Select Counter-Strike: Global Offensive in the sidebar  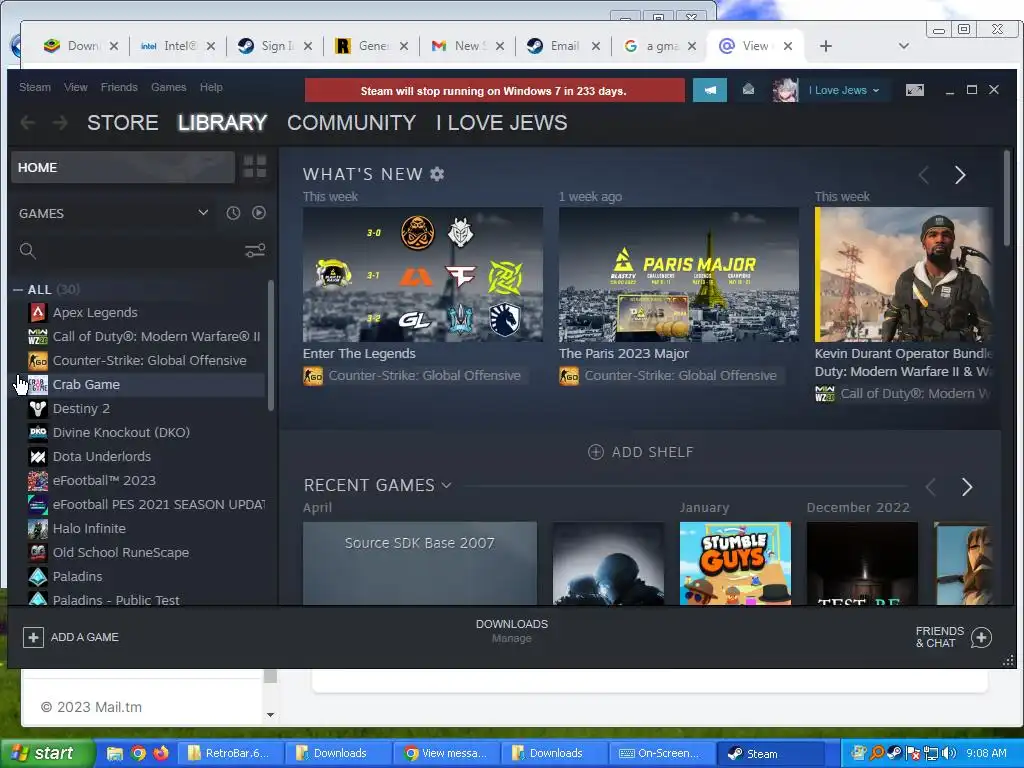coord(150,360)
